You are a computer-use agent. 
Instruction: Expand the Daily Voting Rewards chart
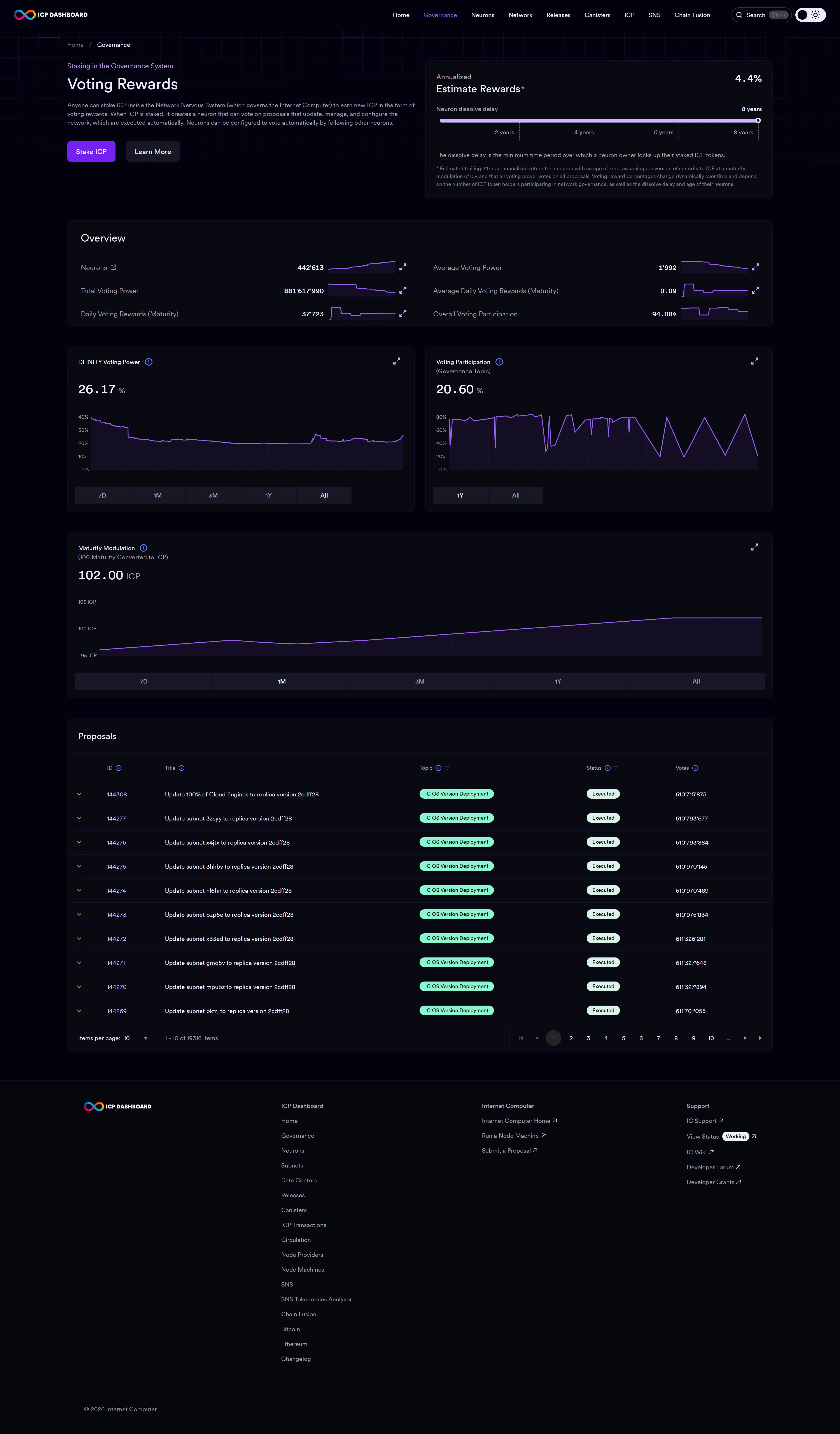(x=403, y=314)
